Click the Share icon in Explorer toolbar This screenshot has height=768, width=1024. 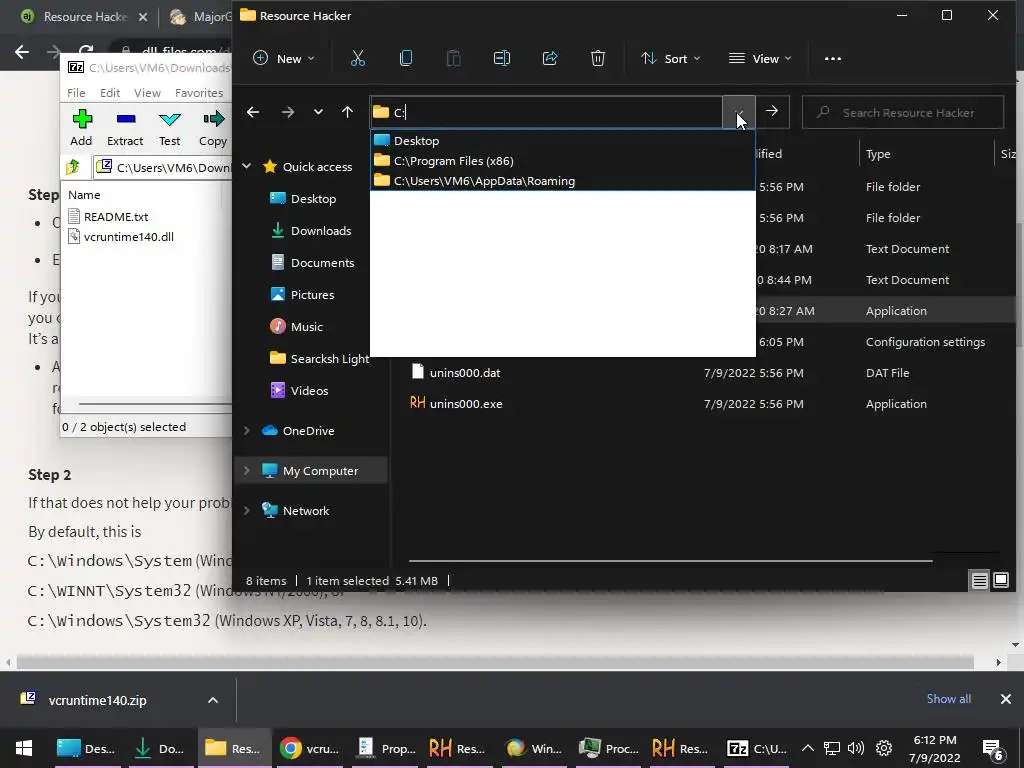coord(550,58)
